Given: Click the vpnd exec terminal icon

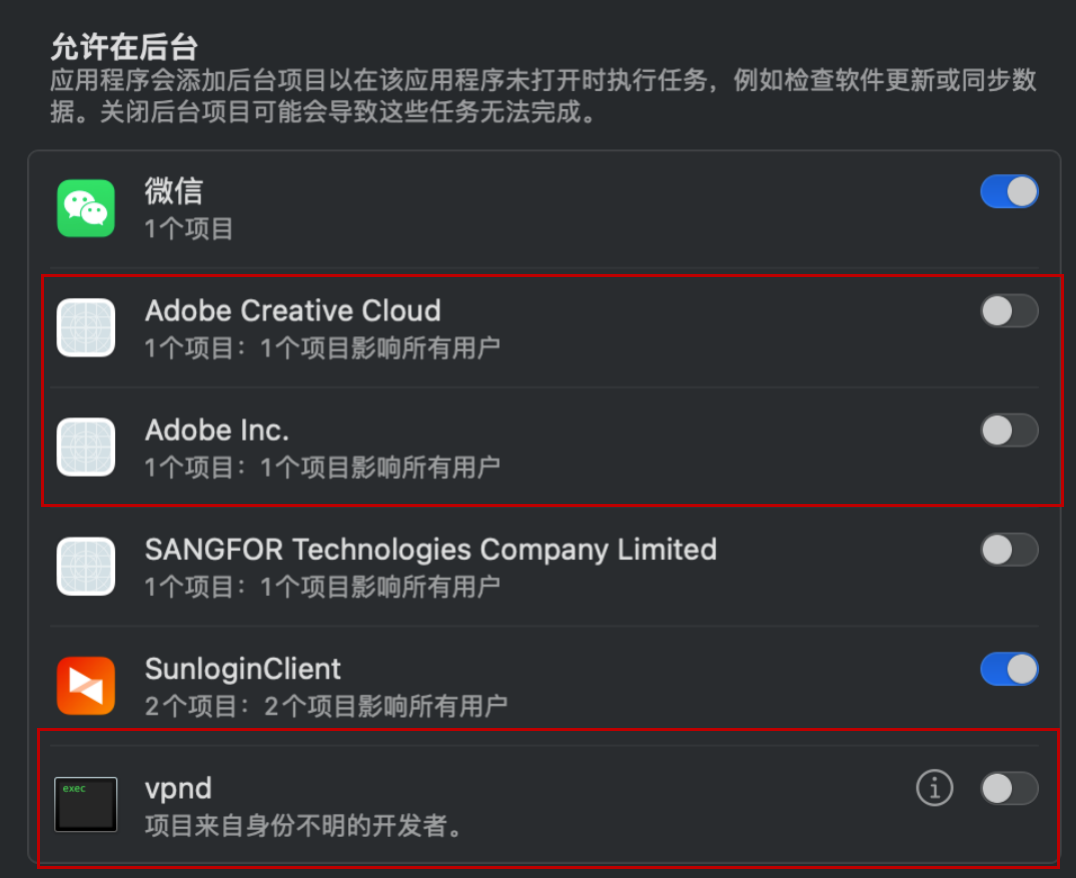Looking at the screenshot, I should (86, 804).
